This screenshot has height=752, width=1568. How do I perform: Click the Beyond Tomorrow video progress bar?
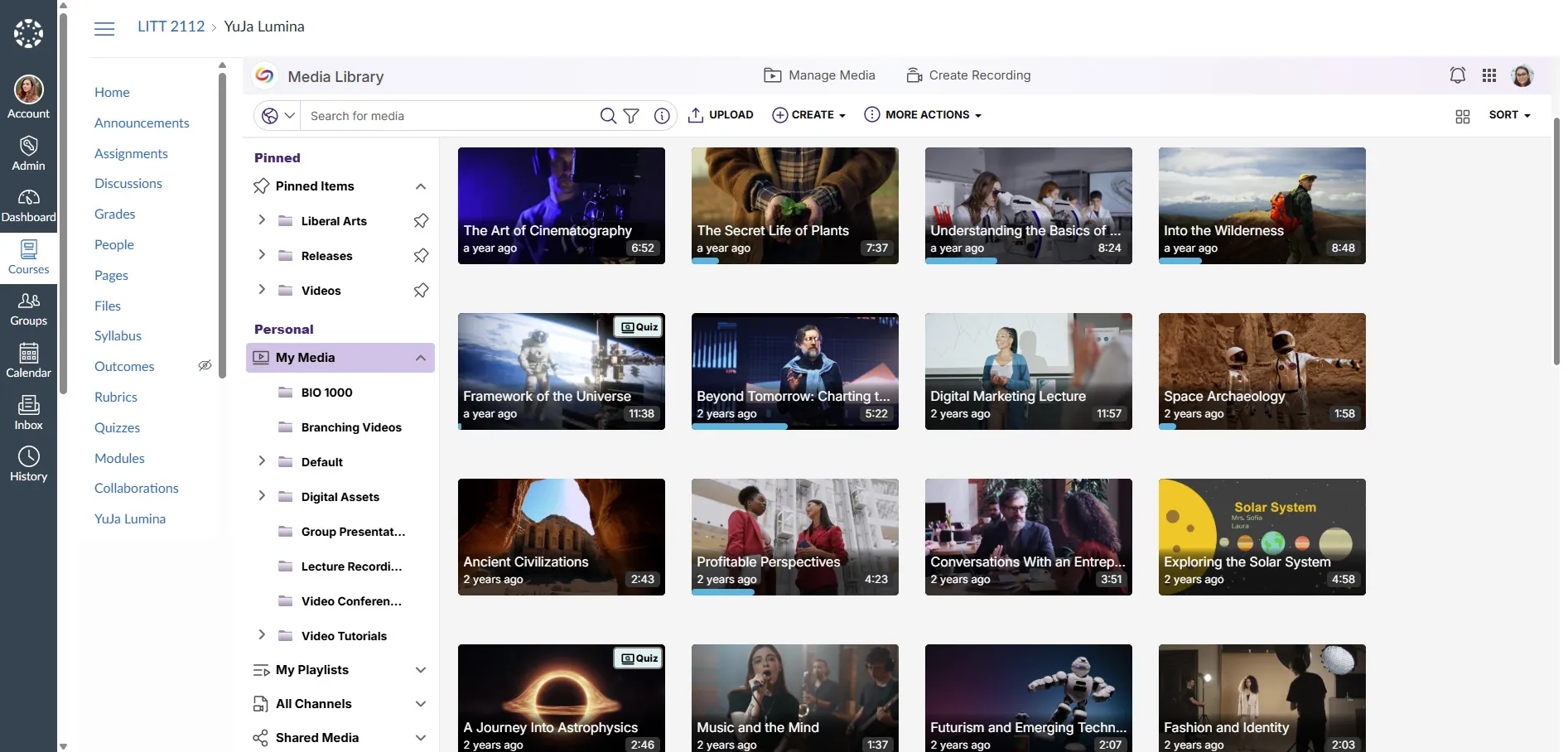click(x=741, y=427)
